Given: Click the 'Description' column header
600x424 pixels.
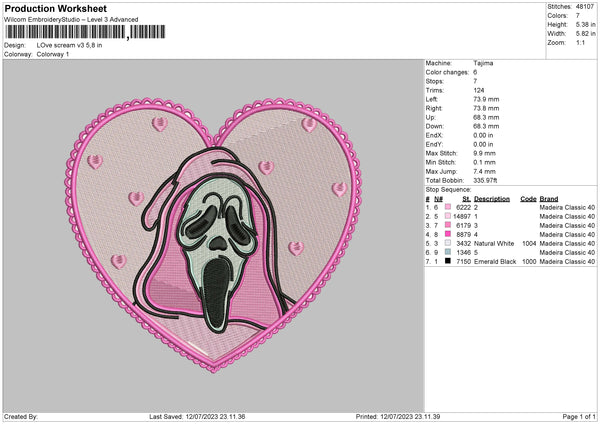Looking at the screenshot, I should pos(492,199).
